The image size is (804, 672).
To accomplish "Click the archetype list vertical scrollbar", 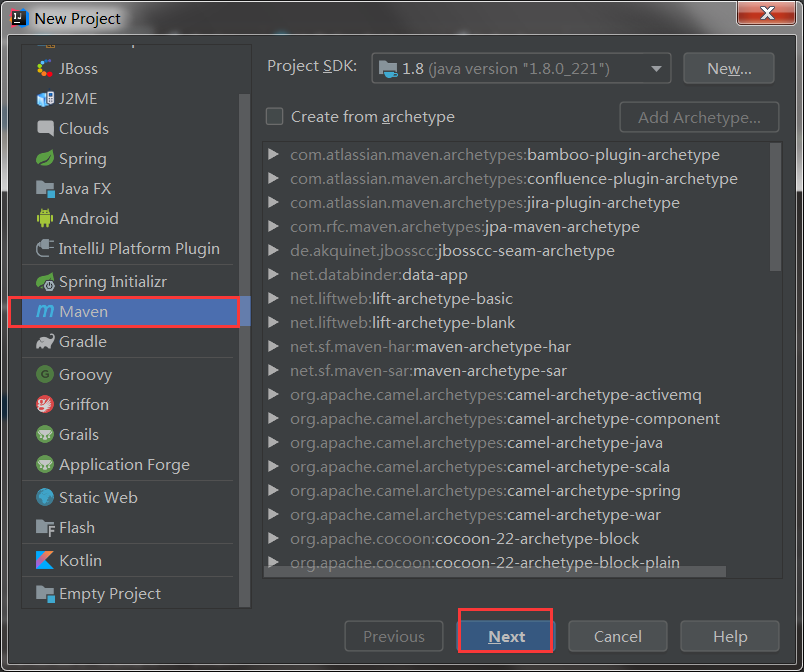I will [775, 207].
